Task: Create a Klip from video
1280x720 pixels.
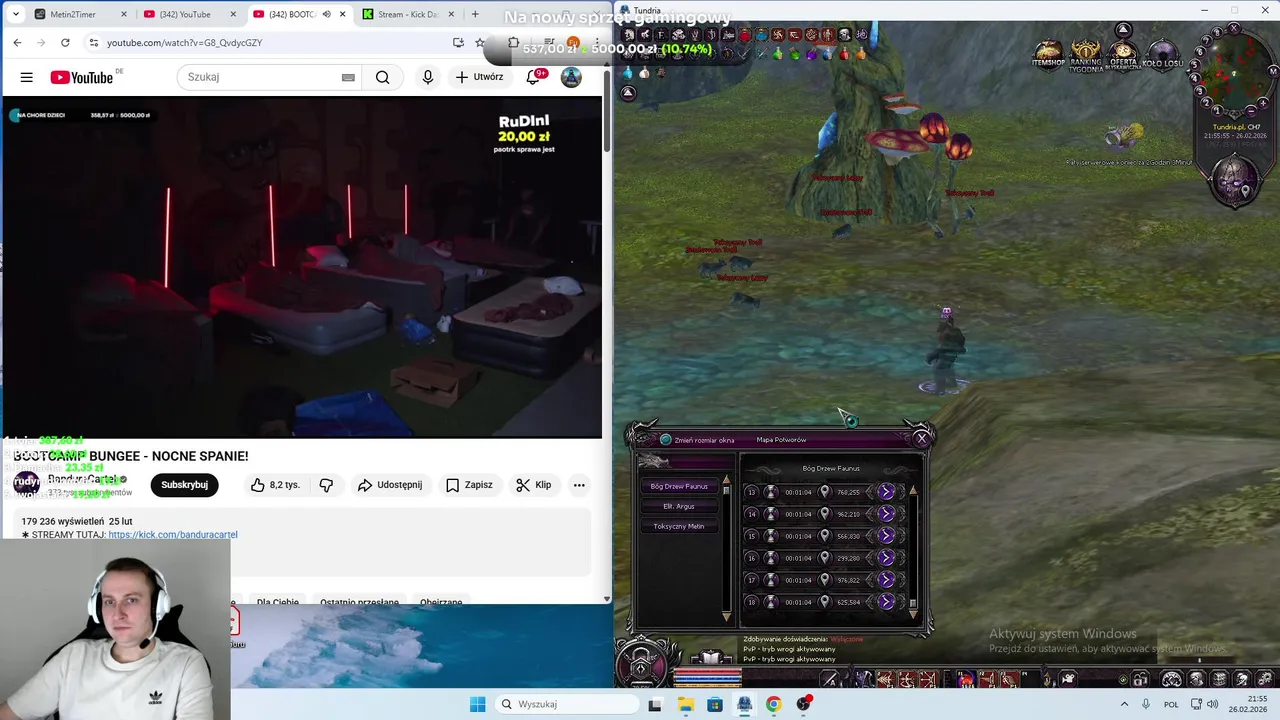Action: [x=534, y=485]
